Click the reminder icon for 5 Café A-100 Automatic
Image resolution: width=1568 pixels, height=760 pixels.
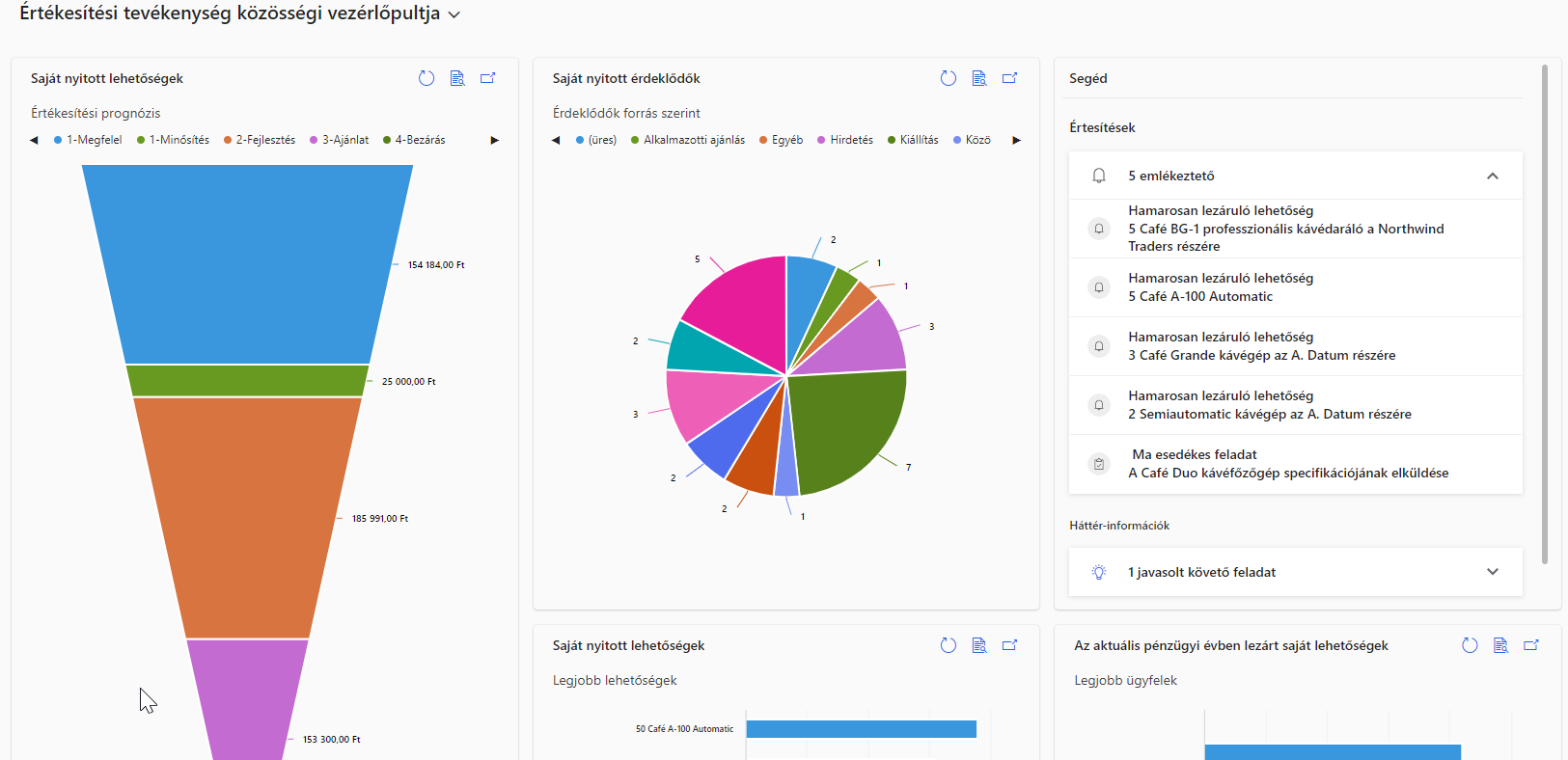point(1099,287)
